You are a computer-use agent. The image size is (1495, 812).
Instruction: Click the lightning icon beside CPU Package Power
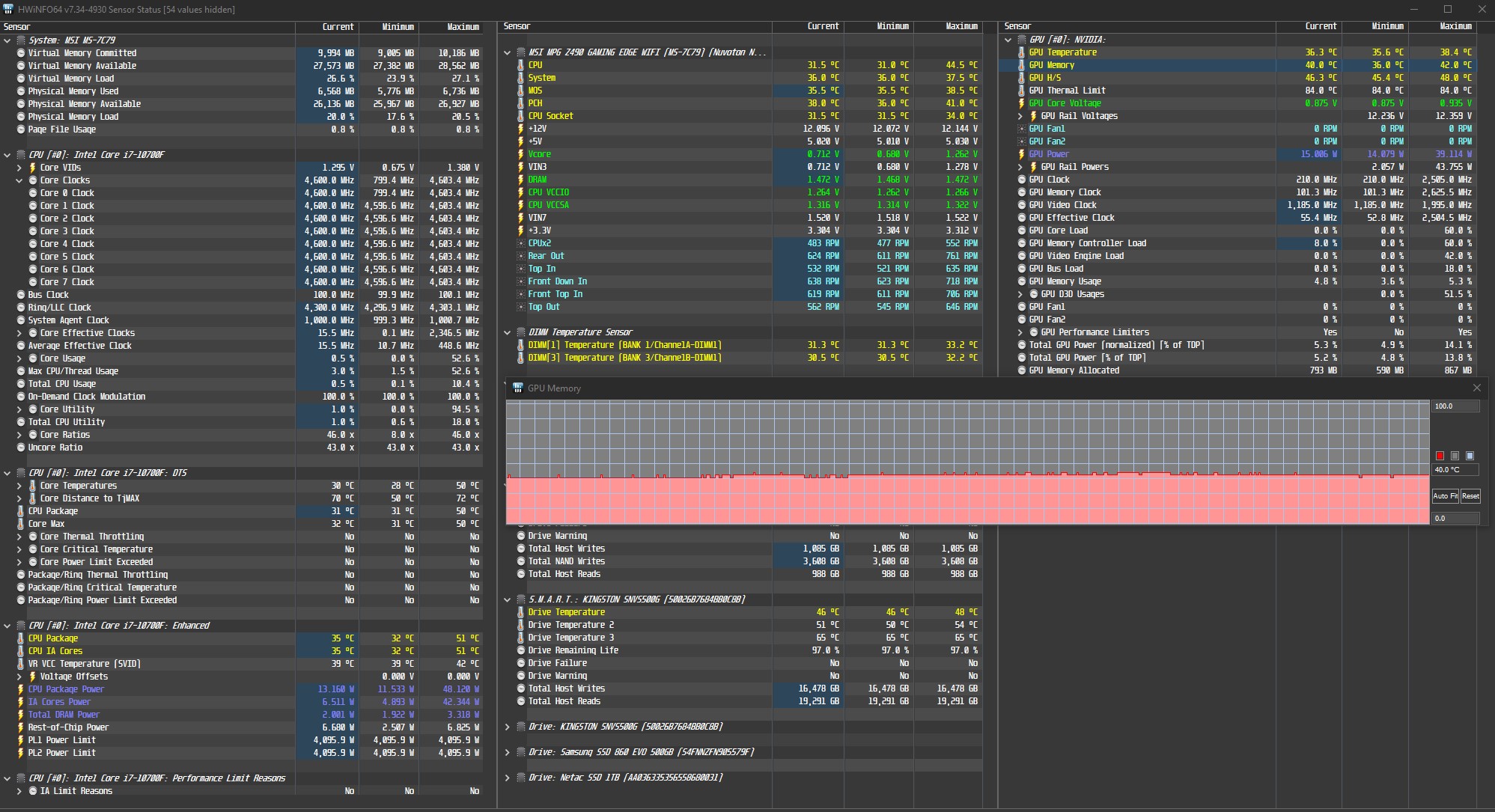pos(21,689)
